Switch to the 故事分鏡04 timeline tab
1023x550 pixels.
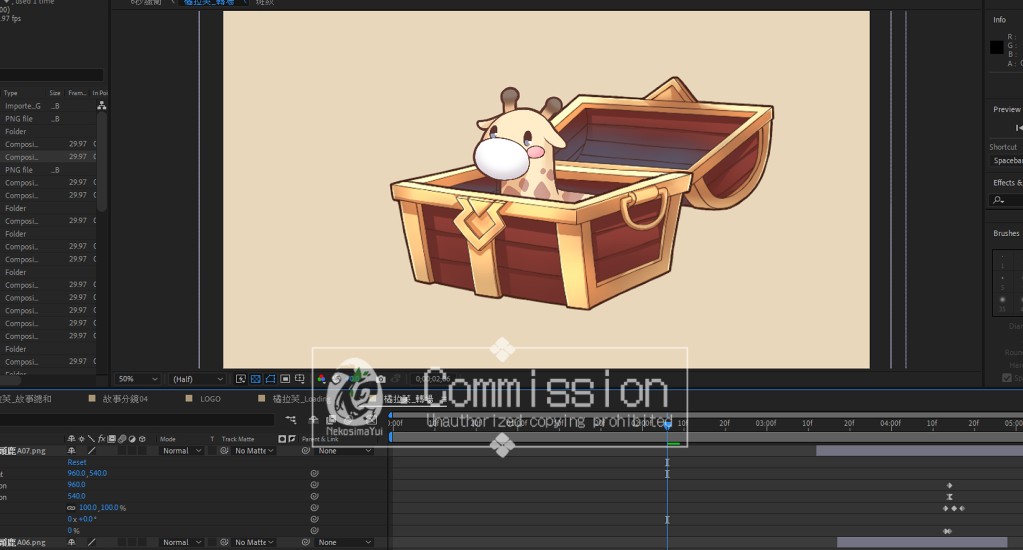click(125, 398)
